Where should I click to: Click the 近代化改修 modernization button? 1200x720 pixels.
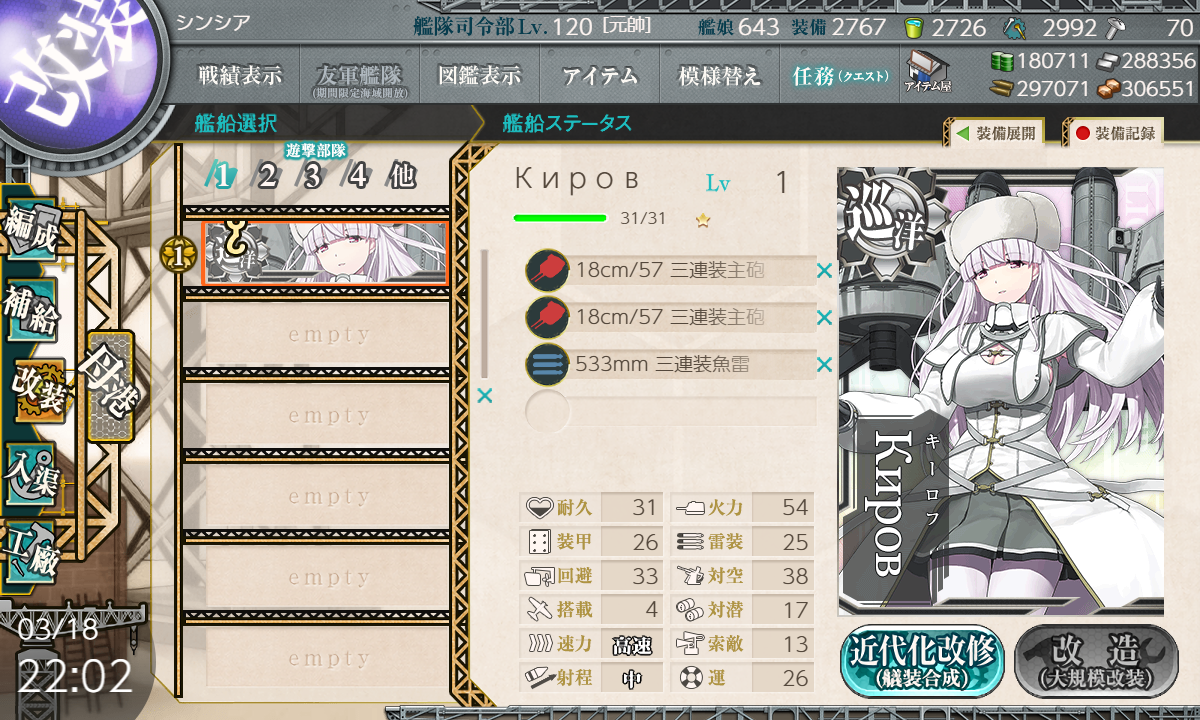tap(922, 660)
